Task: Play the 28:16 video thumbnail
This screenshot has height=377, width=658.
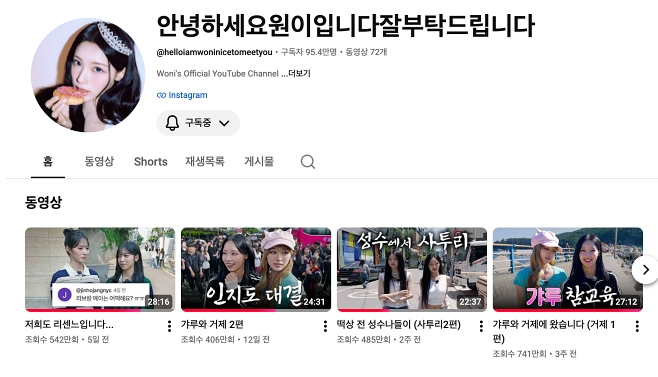Action: pyautogui.click(x=100, y=270)
